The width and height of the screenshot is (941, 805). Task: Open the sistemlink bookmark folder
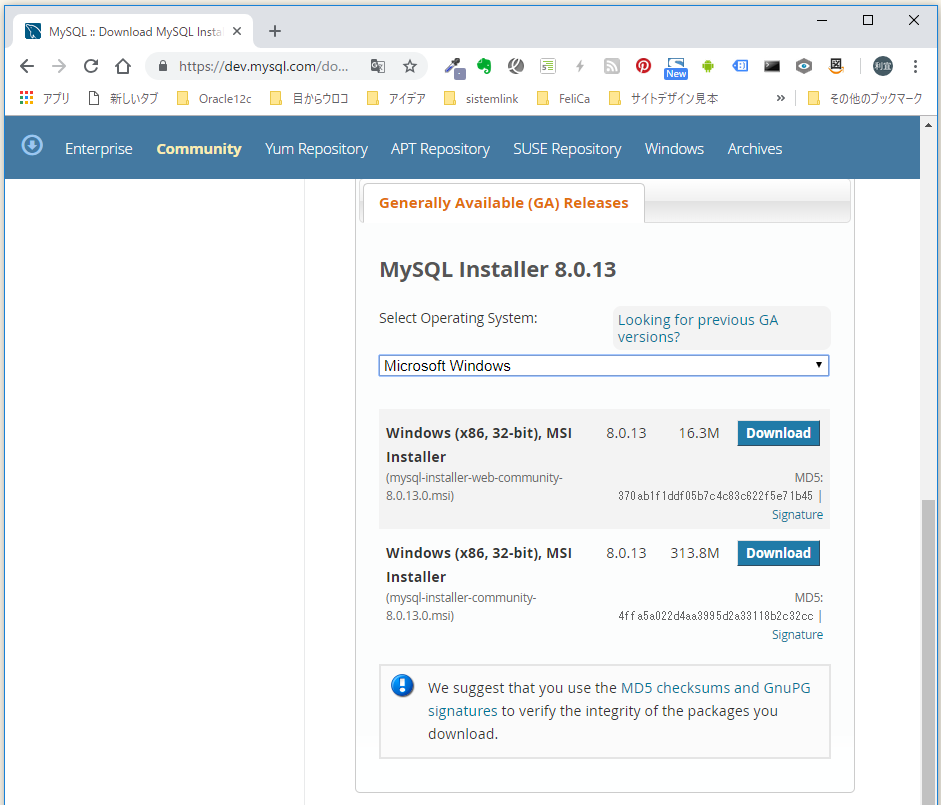pyautogui.click(x=481, y=98)
